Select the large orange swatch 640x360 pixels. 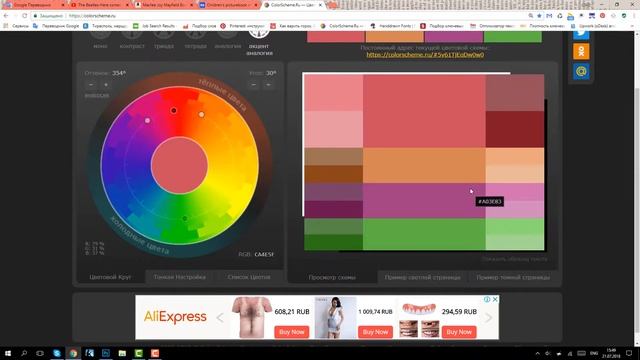tap(424, 165)
